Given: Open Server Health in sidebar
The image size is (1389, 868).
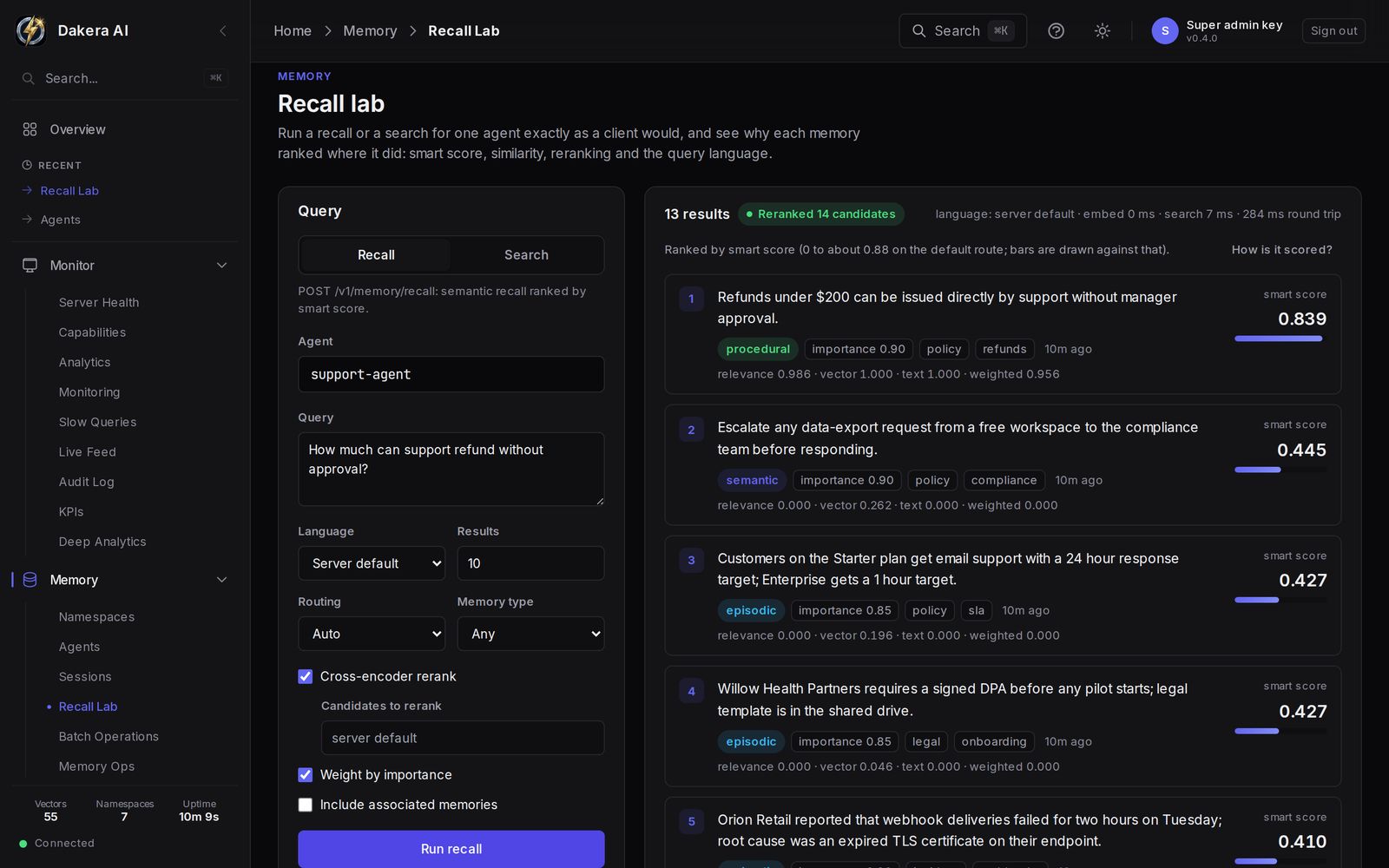Looking at the screenshot, I should tap(99, 302).
